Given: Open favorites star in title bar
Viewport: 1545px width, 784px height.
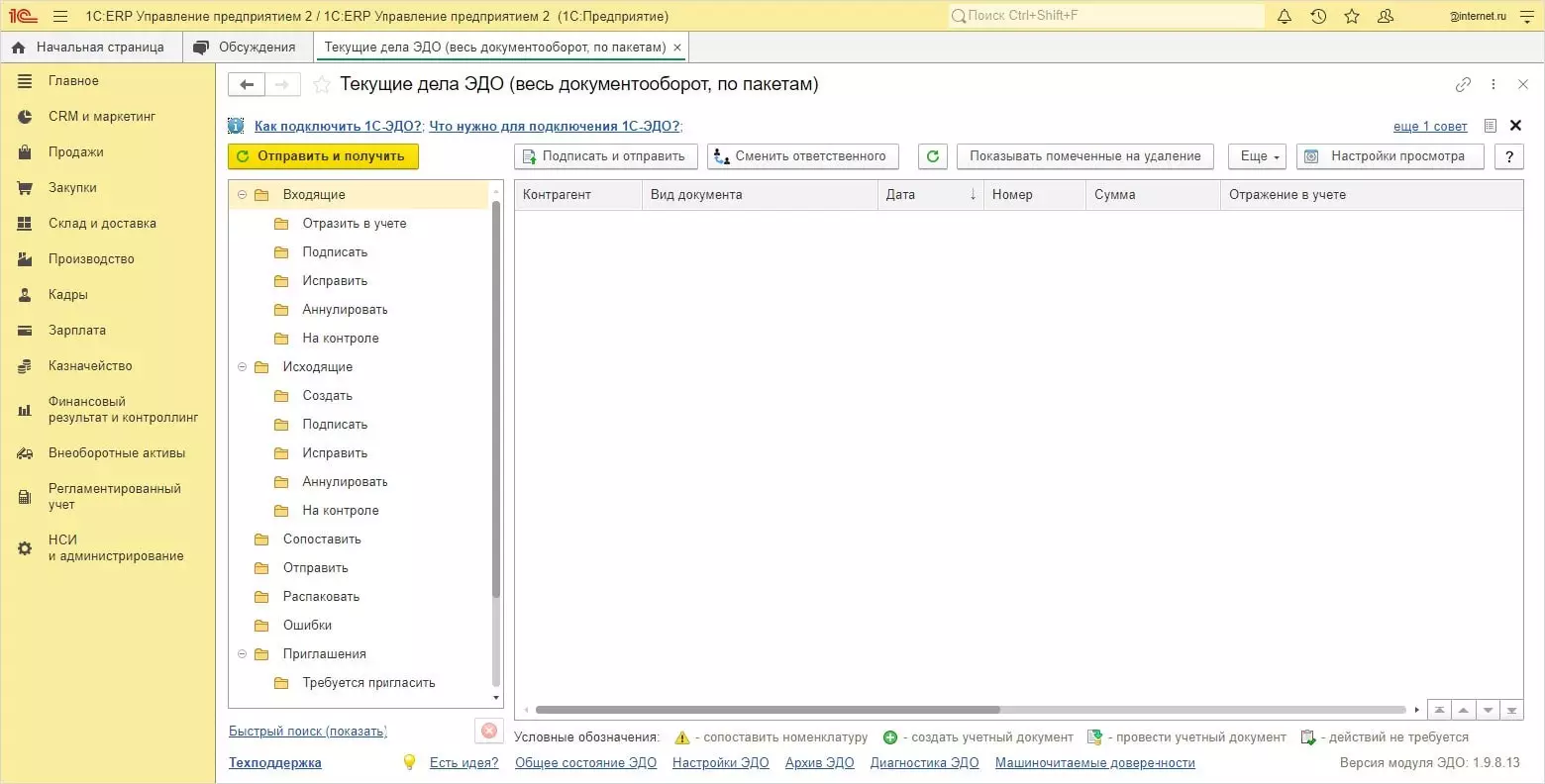Looking at the screenshot, I should [x=1352, y=16].
